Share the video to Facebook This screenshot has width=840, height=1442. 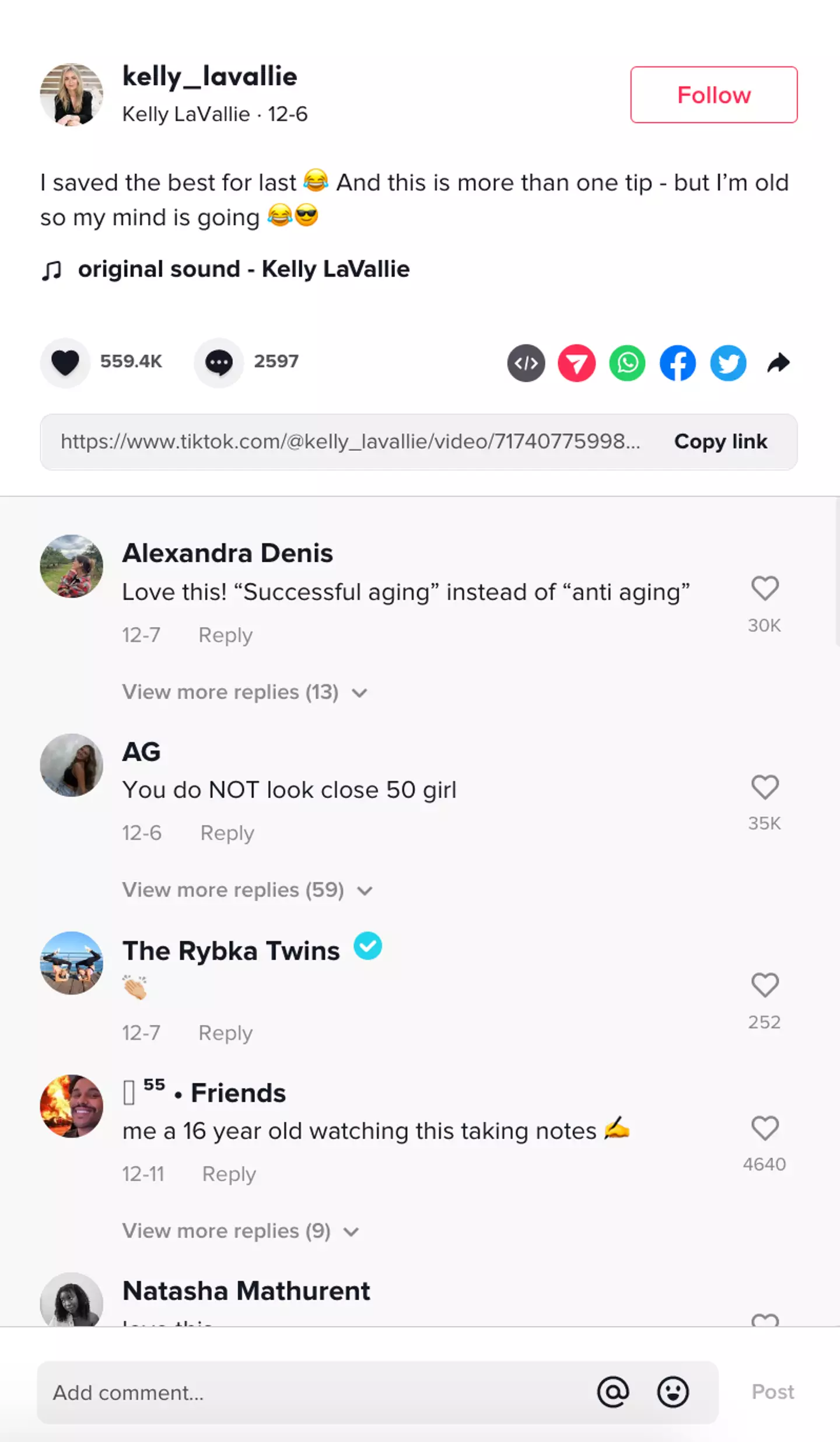(x=677, y=363)
